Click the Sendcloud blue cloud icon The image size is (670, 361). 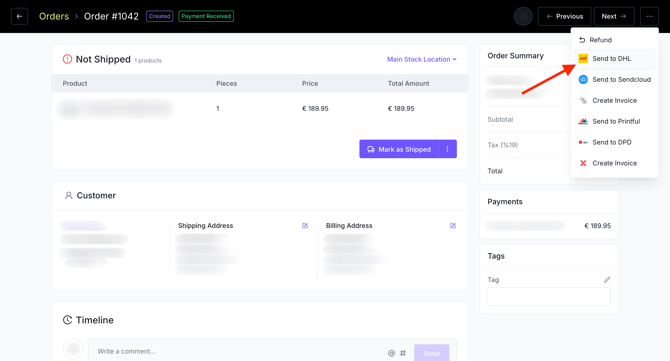coord(583,79)
